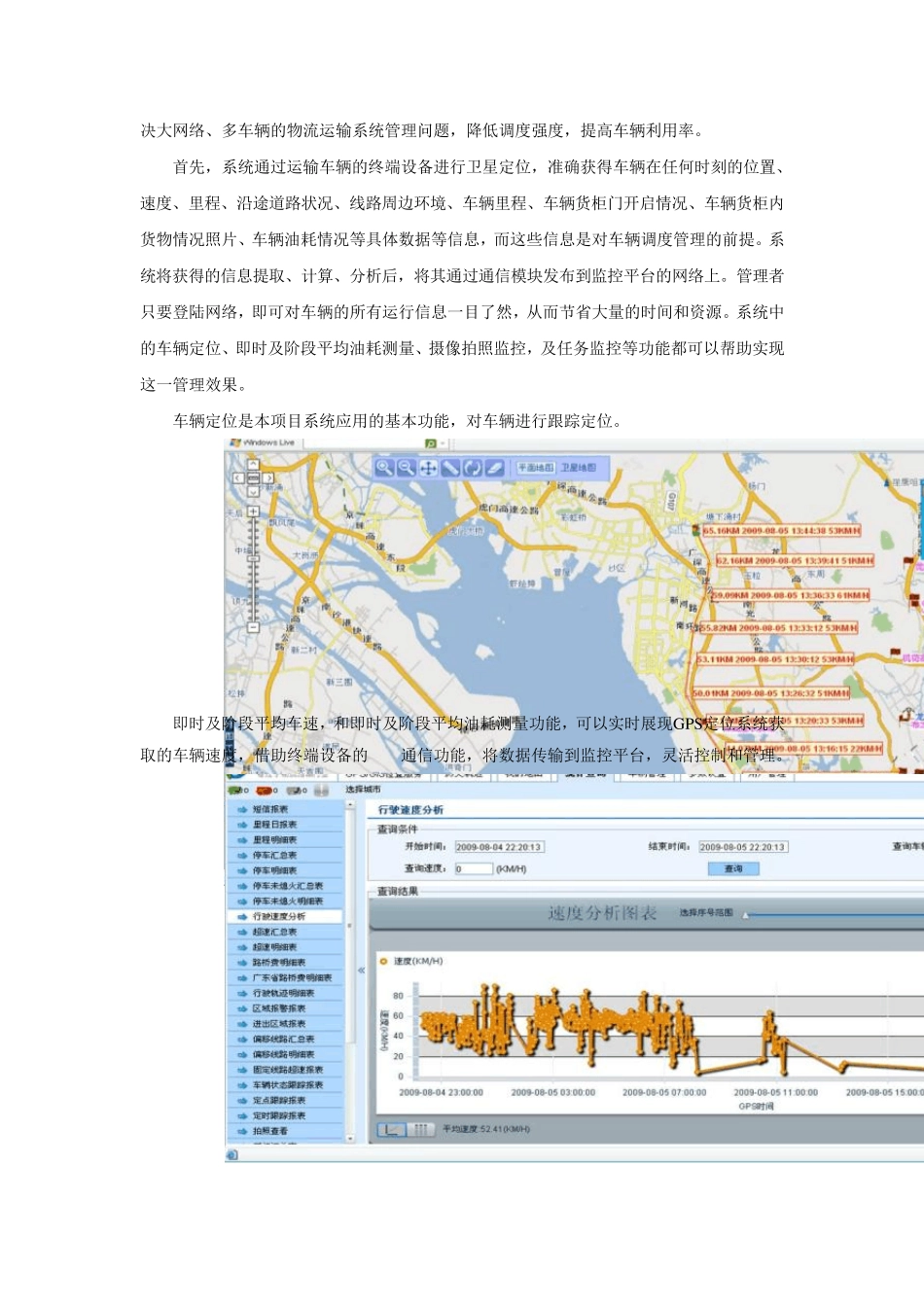
Task: Click the plus button atop the zoom bar
Action: tap(253, 511)
